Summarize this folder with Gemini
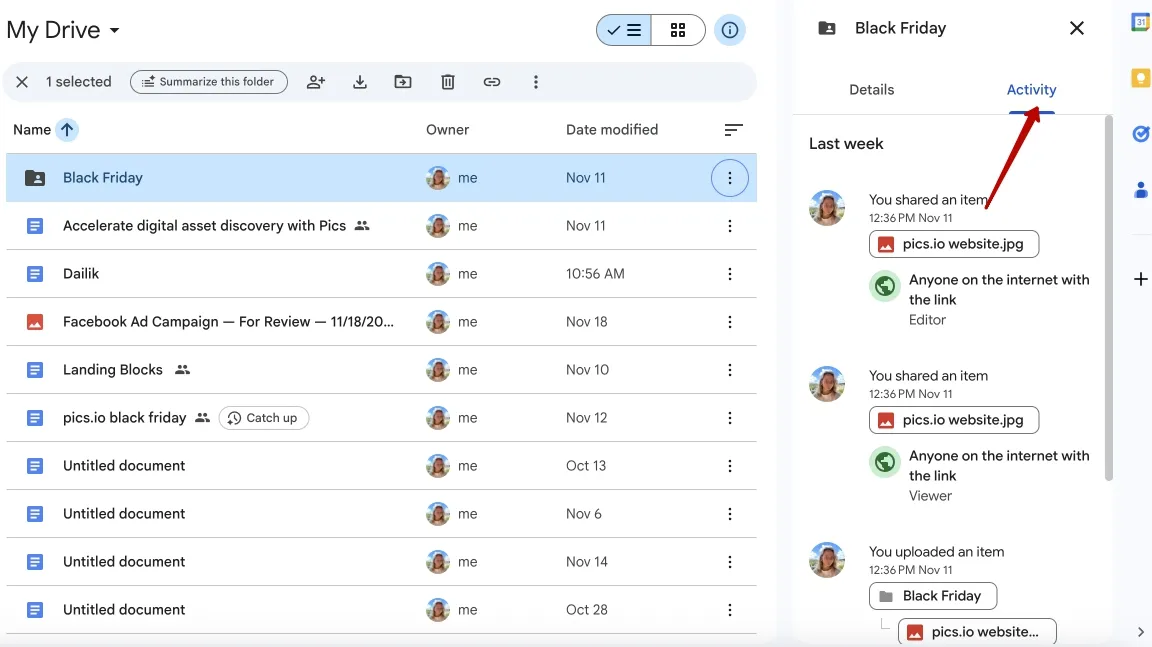Viewport: 1152px width, 647px height. point(208,81)
